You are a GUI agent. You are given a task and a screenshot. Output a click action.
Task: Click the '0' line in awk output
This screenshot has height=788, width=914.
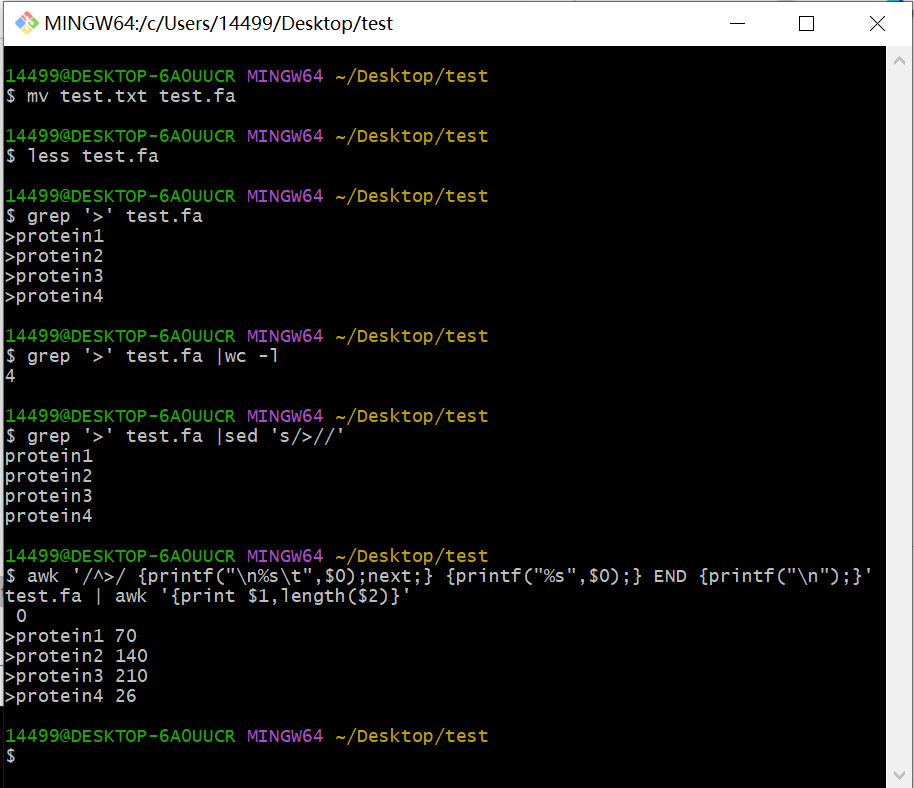click(x=22, y=616)
